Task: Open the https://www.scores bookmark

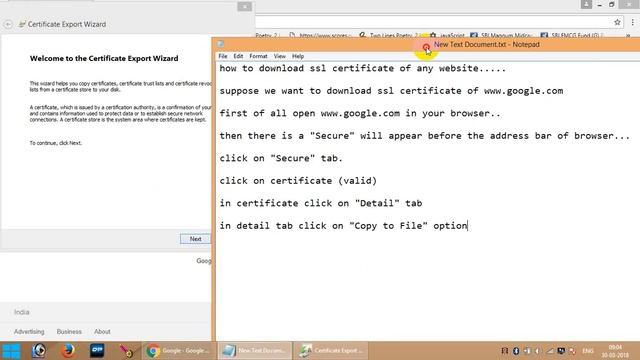Action: pyautogui.click(x=321, y=36)
